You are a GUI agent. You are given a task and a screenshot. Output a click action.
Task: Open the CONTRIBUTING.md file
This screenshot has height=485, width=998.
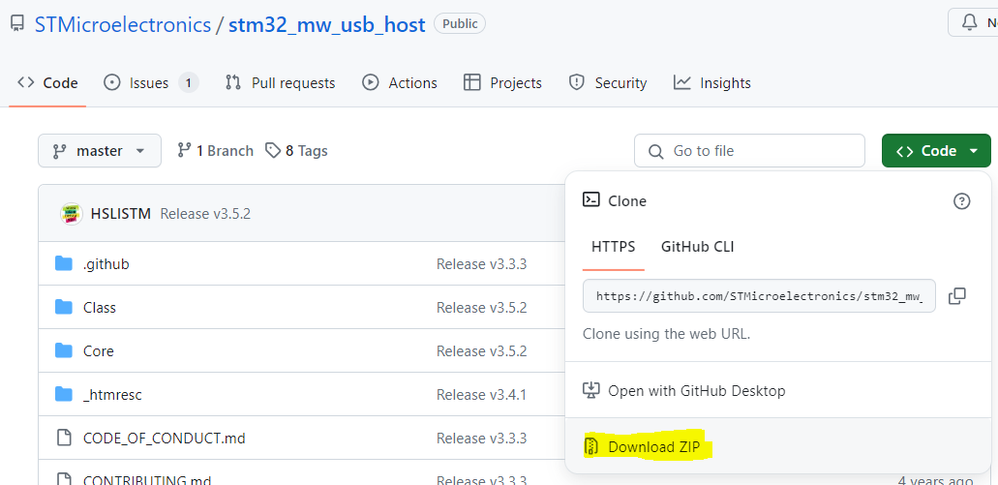[146, 480]
